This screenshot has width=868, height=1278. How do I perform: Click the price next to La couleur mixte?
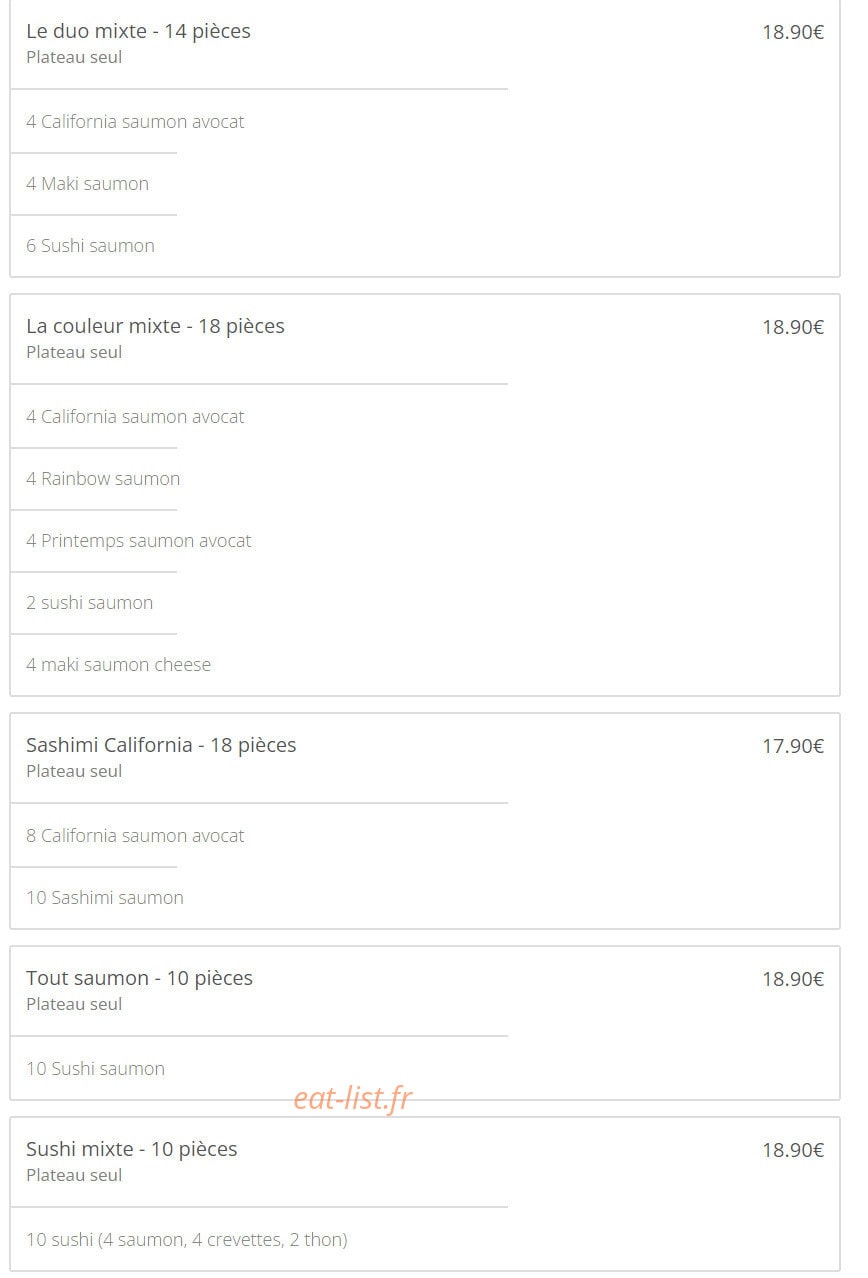(793, 327)
